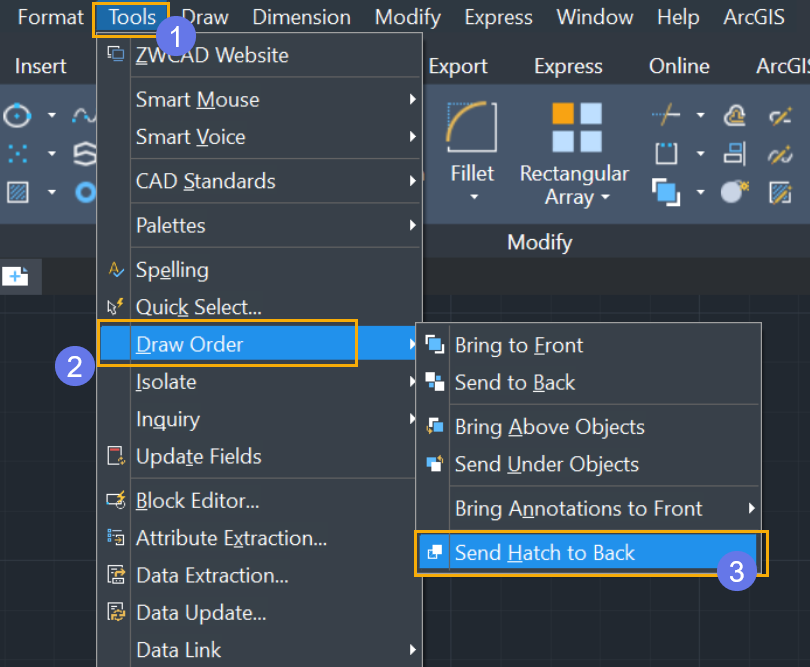Expand the Fillet dropdown arrow

[x=474, y=197]
